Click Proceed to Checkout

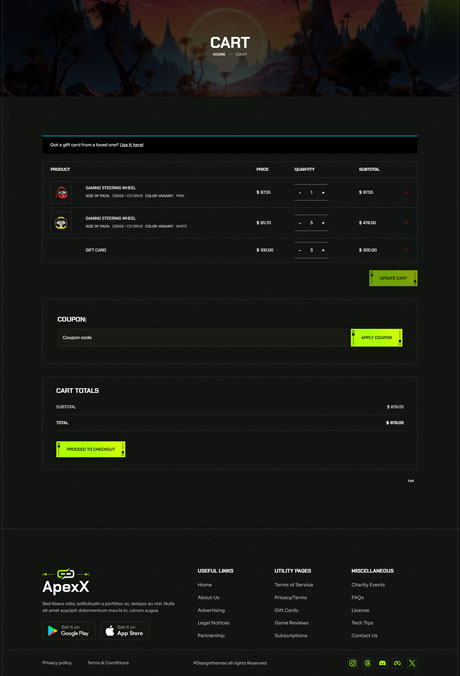coord(91,449)
